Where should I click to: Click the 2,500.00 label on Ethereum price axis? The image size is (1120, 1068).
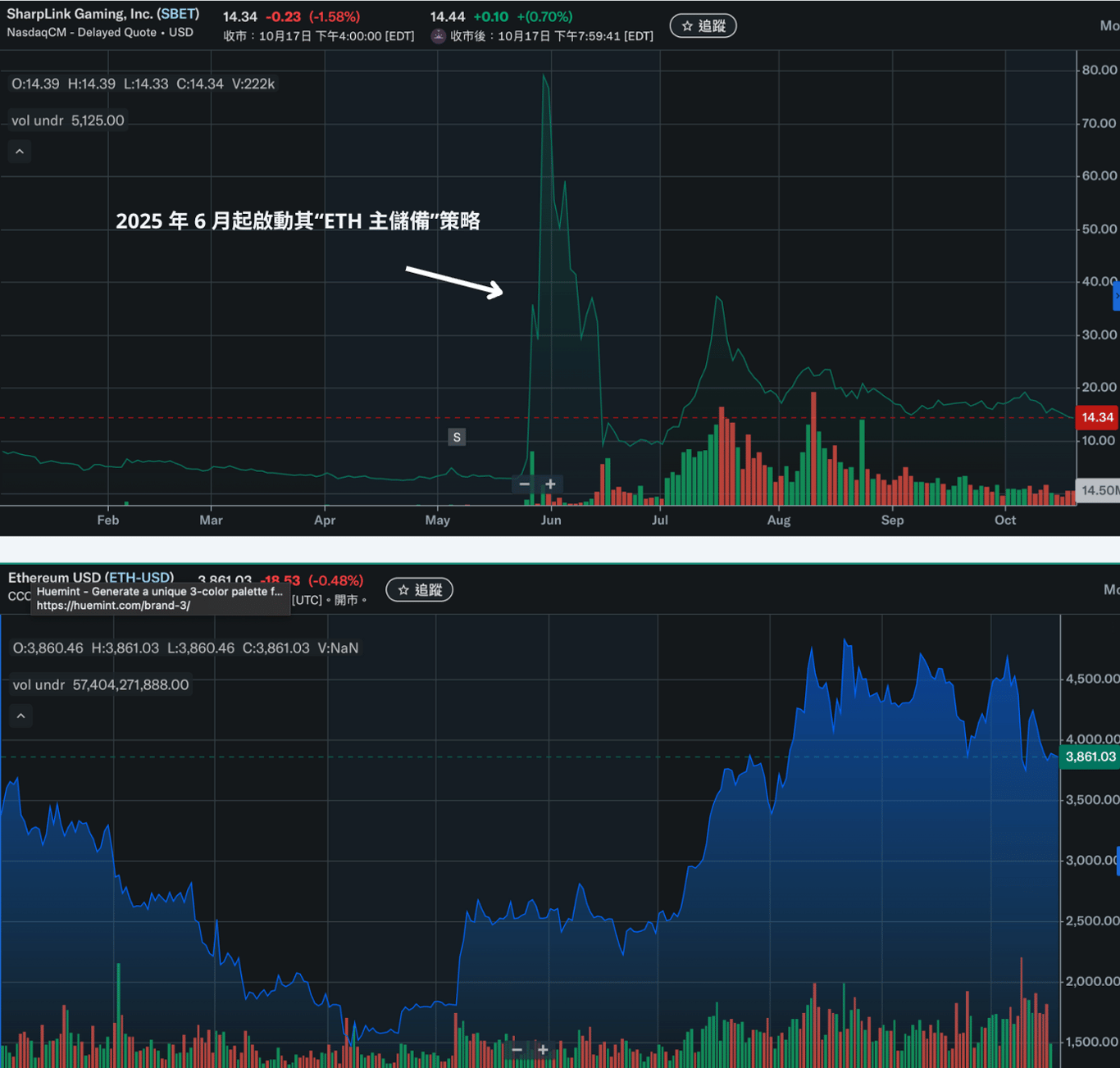pyautogui.click(x=1092, y=920)
